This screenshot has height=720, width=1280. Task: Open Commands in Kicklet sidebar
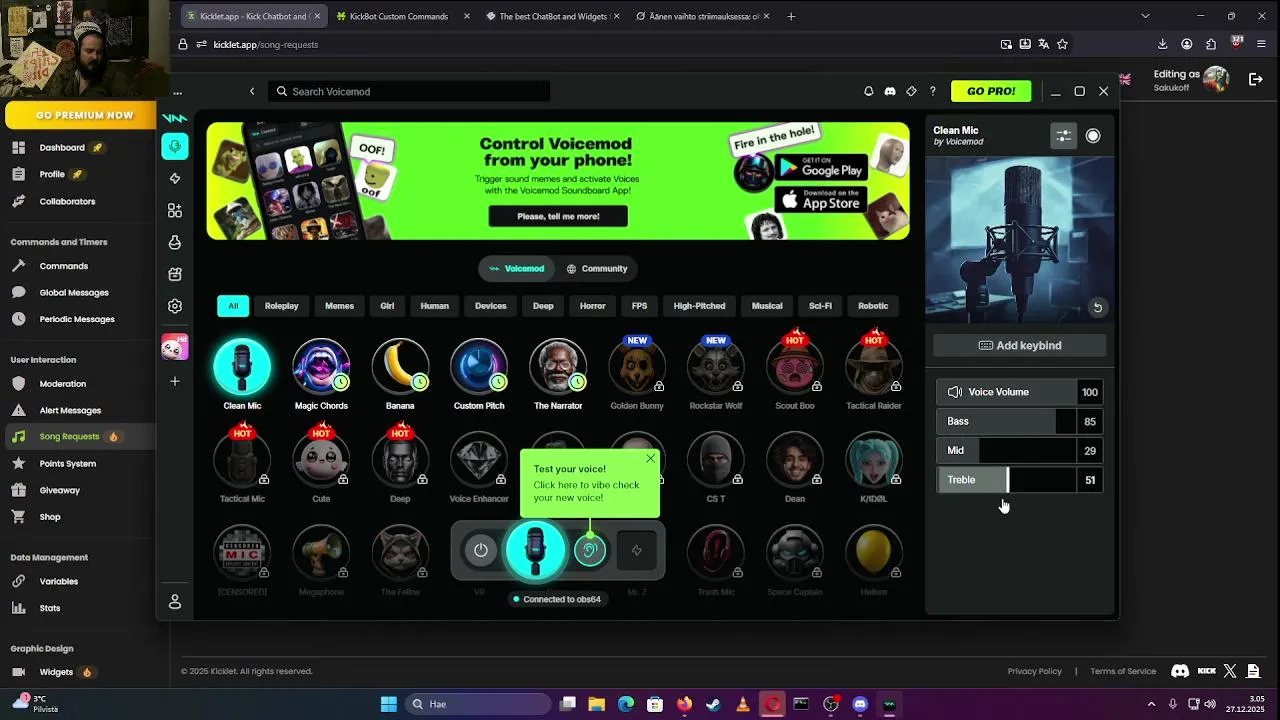tap(63, 266)
